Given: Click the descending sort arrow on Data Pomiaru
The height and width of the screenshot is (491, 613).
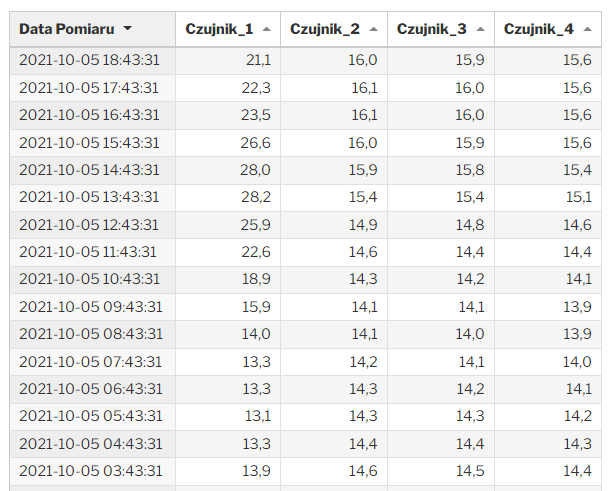Looking at the screenshot, I should (x=127, y=30).
